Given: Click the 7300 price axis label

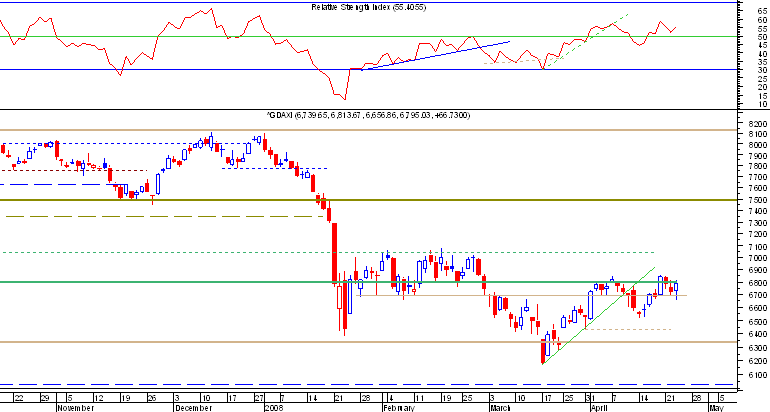Looking at the screenshot, I should tap(759, 222).
